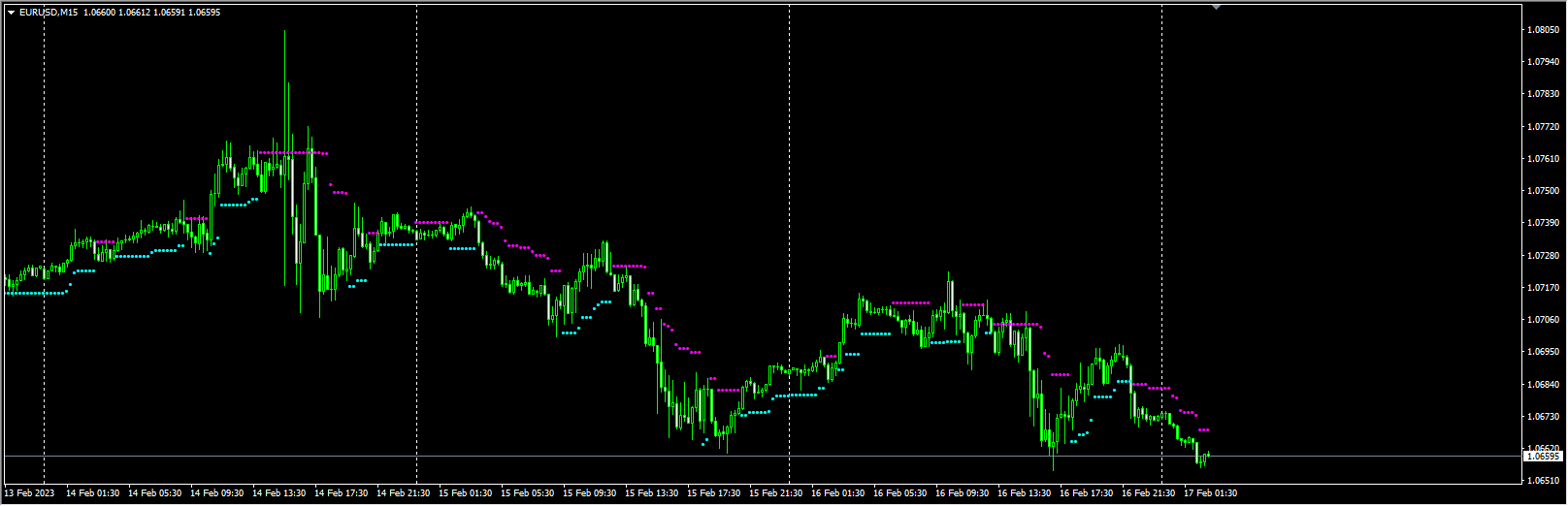
Task: Click the 1.08050 price scale label
Action: coord(1543,30)
